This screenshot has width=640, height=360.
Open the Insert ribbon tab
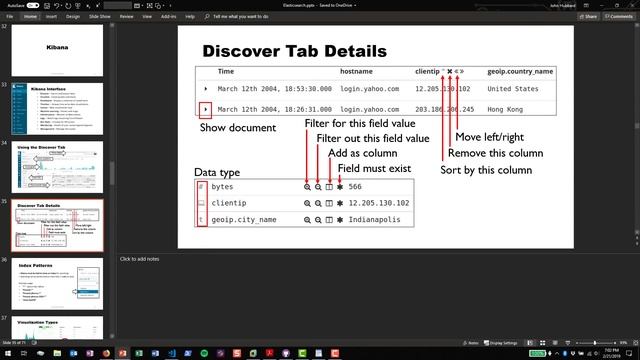(51, 17)
